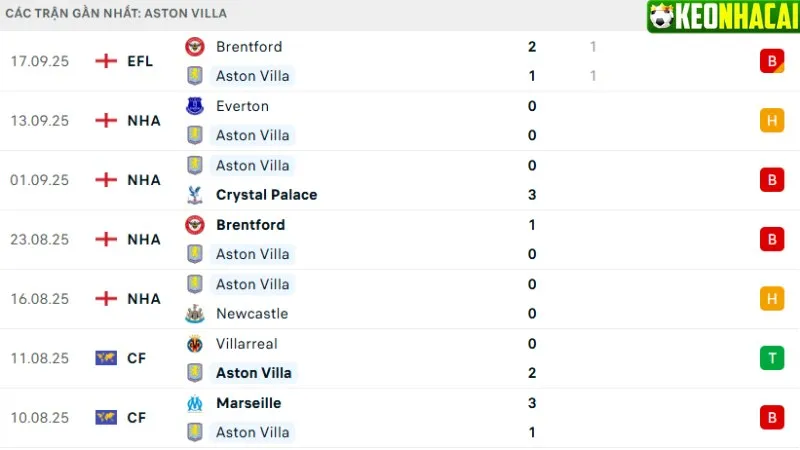The width and height of the screenshot is (800, 450).
Task: Click the Crystal Palace crest icon
Action: pyautogui.click(x=195, y=195)
